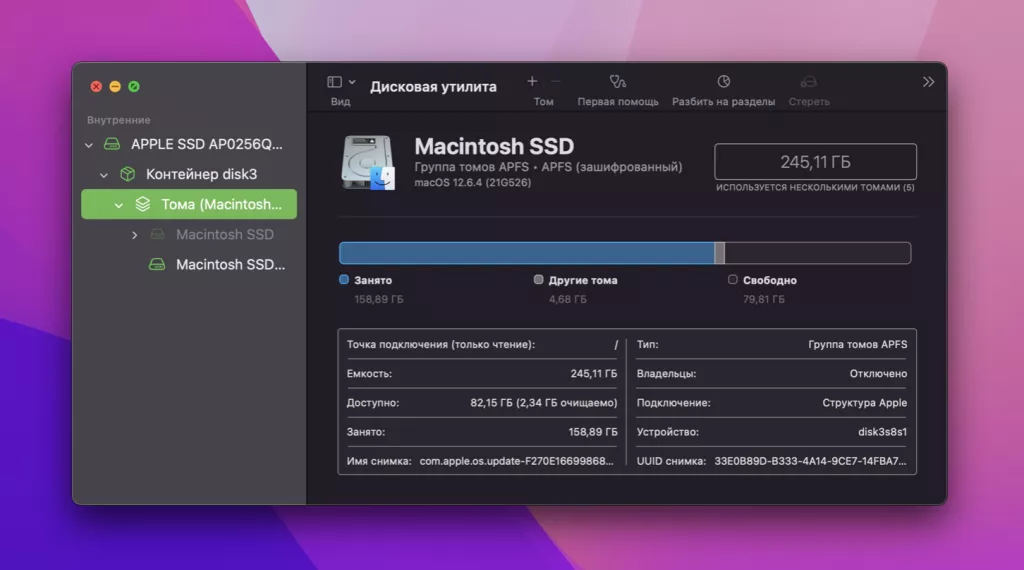The image size is (1024, 570).
Task: Open the sidebar View icon
Action: 334,82
